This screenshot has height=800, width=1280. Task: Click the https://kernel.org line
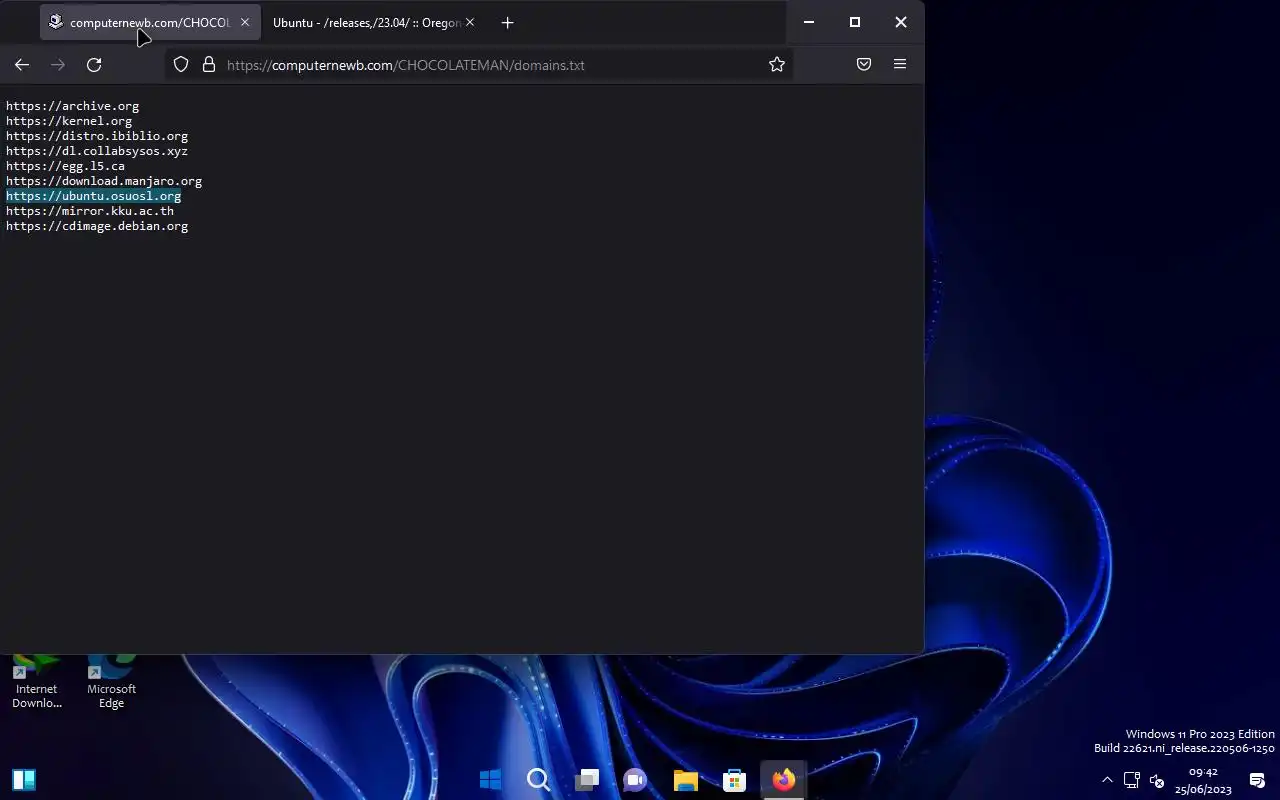point(69,121)
